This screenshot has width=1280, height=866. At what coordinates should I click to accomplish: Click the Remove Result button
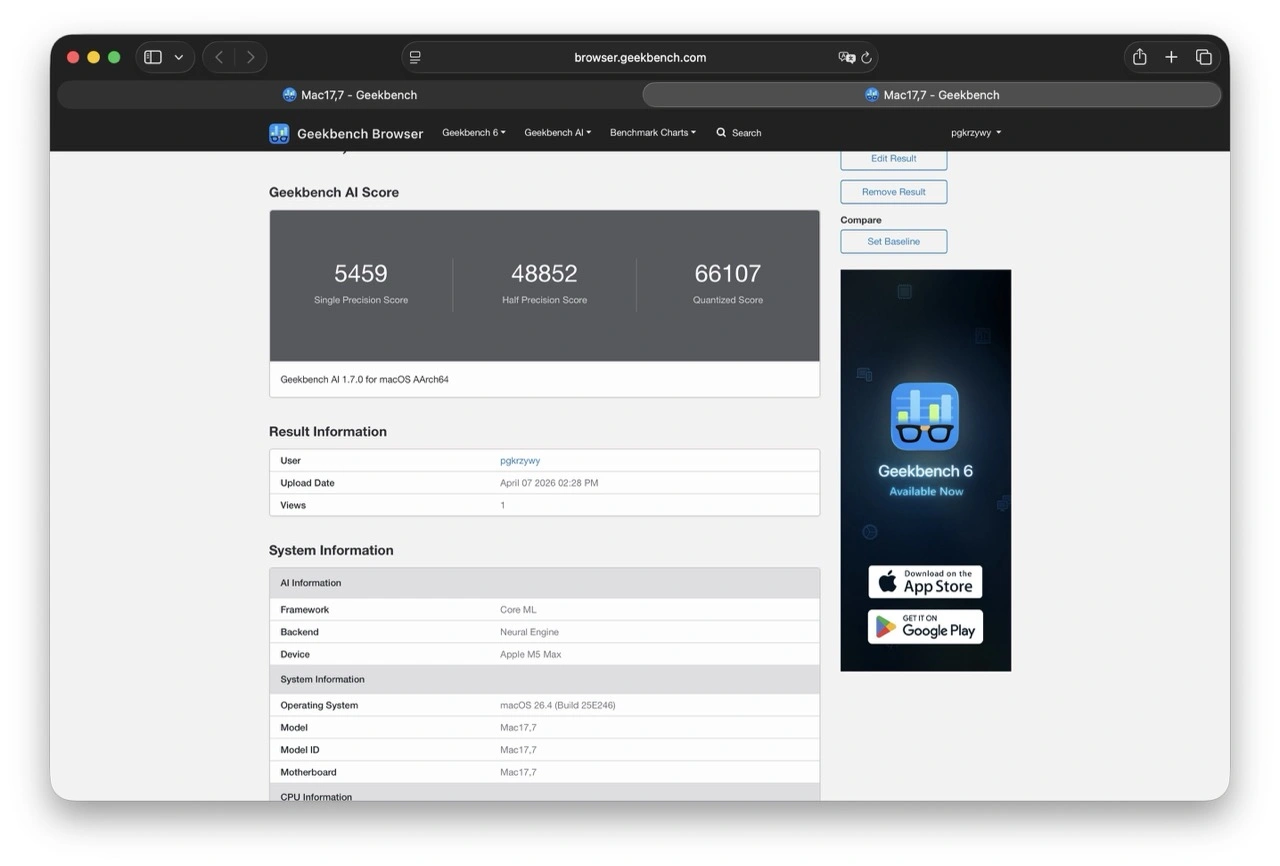[893, 192]
